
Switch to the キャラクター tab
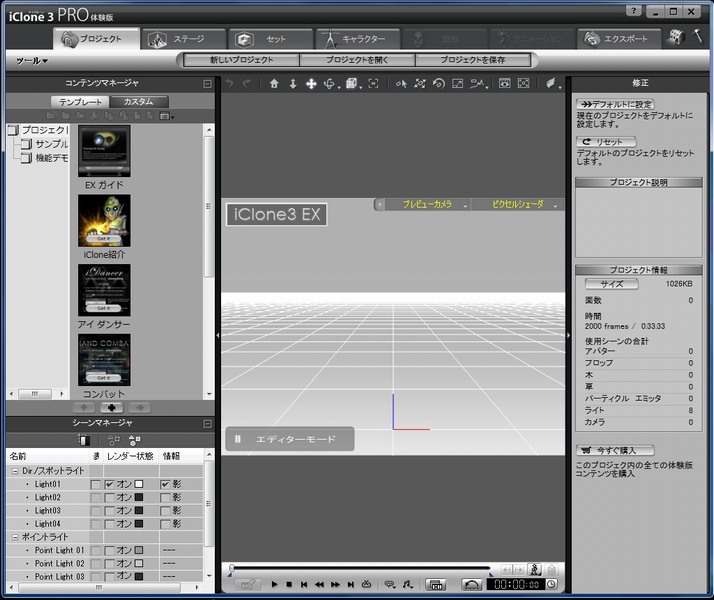pyautogui.click(x=357, y=39)
